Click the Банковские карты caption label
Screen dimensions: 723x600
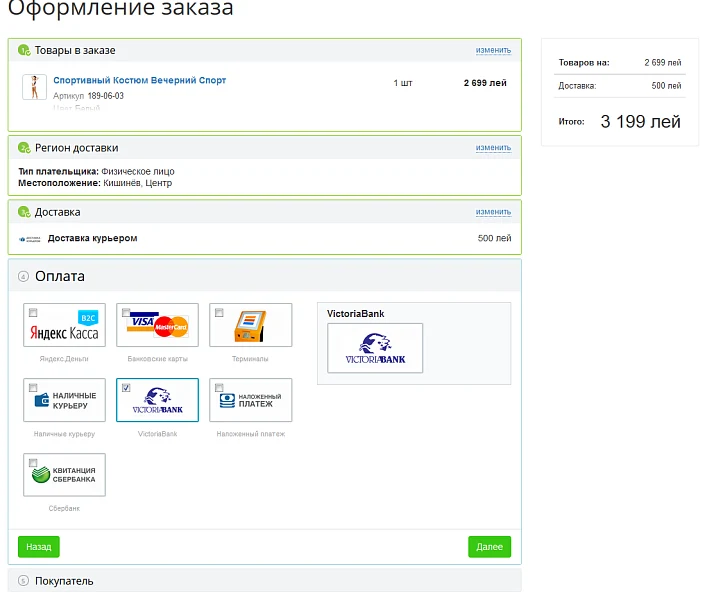pos(158,359)
